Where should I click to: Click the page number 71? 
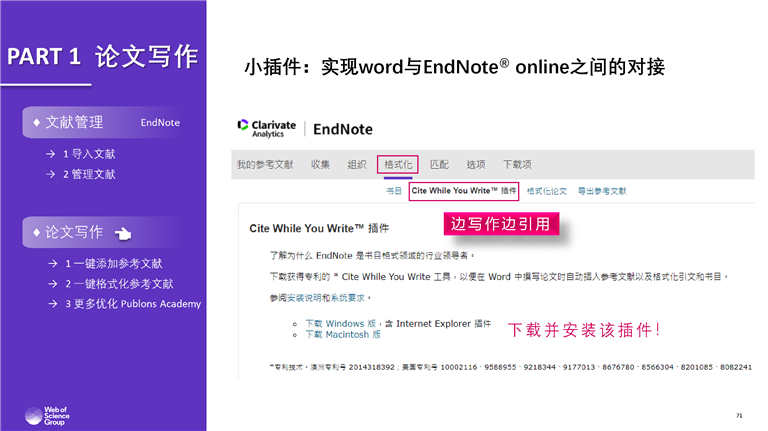coord(739,416)
